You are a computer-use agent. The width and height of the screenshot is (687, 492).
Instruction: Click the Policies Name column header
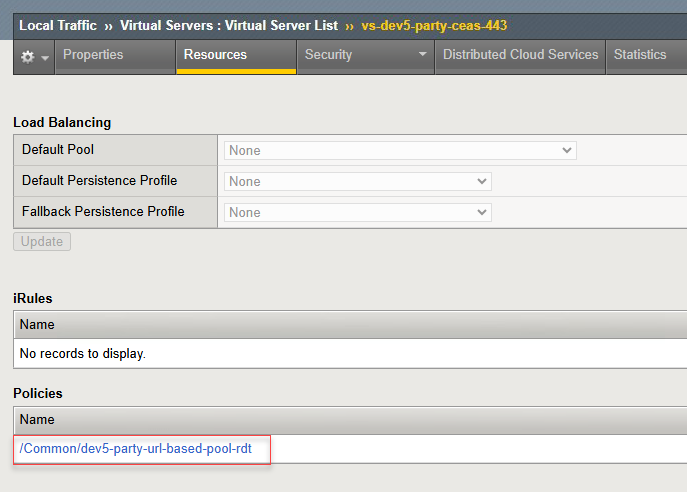37,419
